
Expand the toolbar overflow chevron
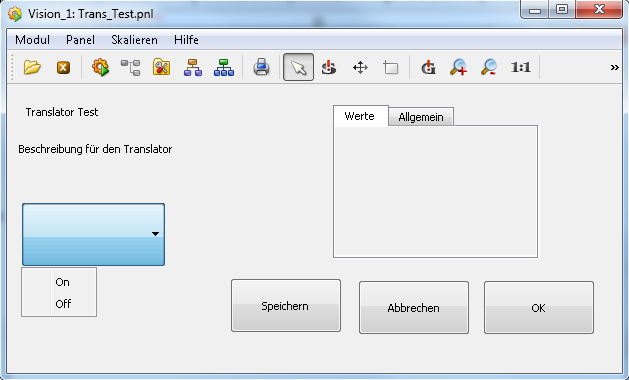pos(614,67)
